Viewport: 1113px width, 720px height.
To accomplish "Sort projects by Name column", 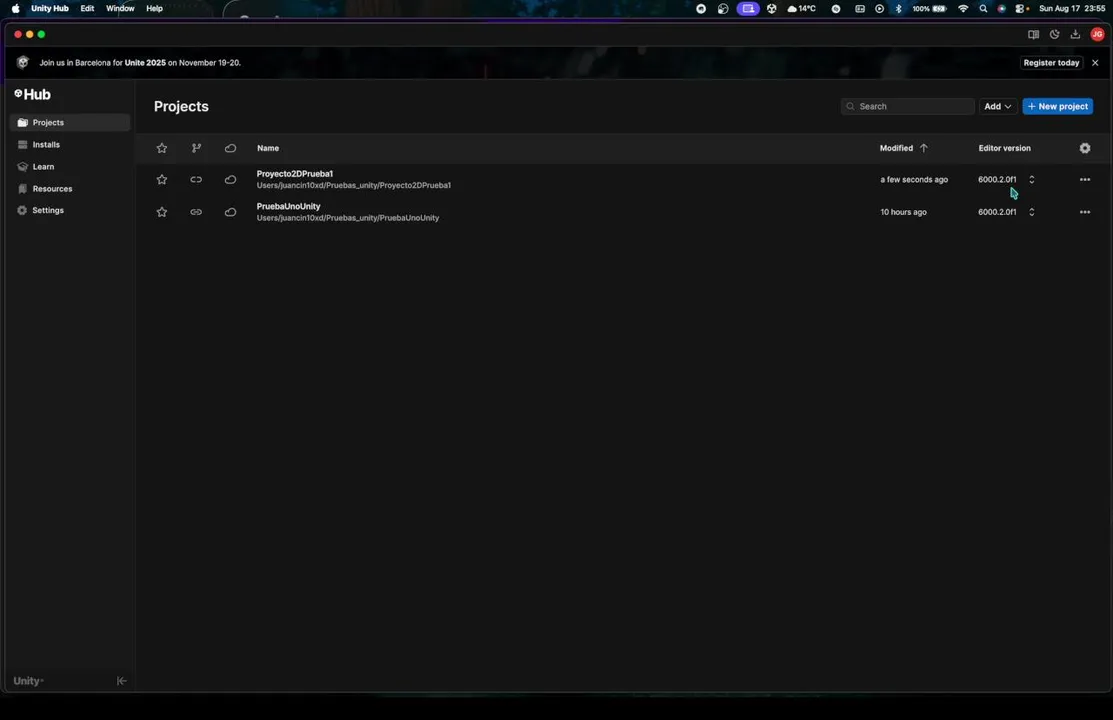I will click(x=268, y=148).
